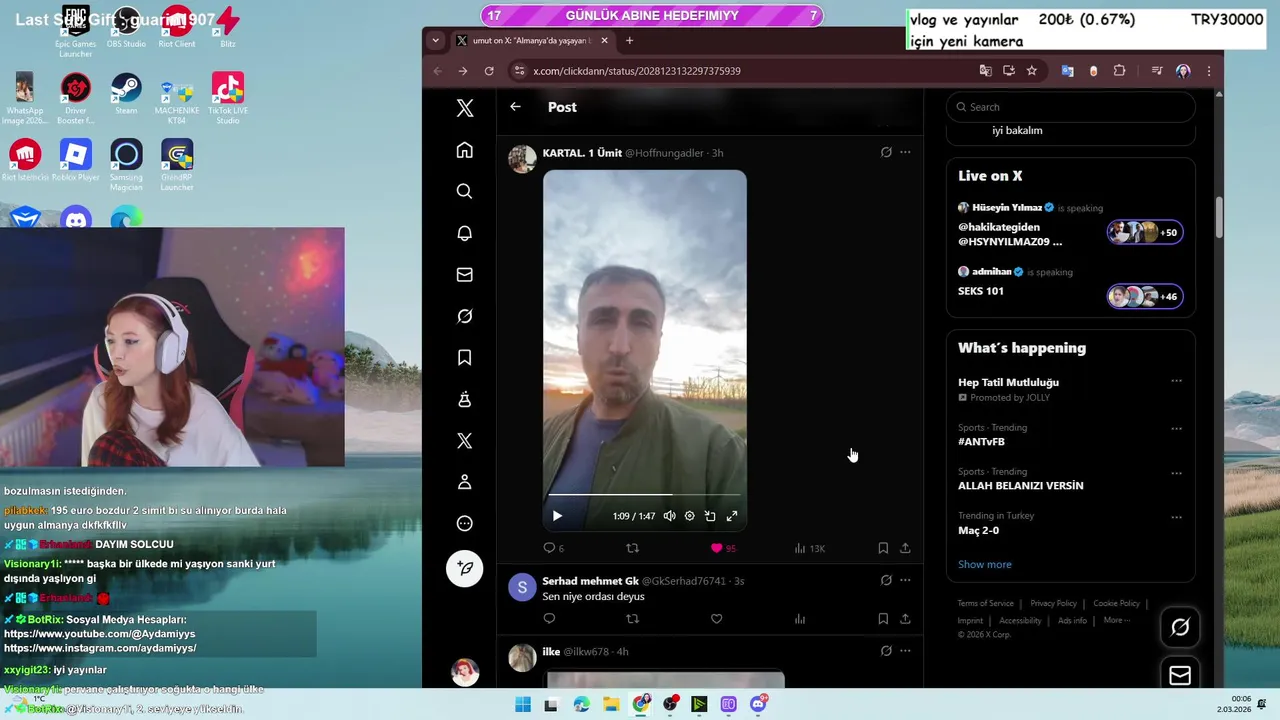
Task: Mute the video volume
Action: tap(669, 516)
